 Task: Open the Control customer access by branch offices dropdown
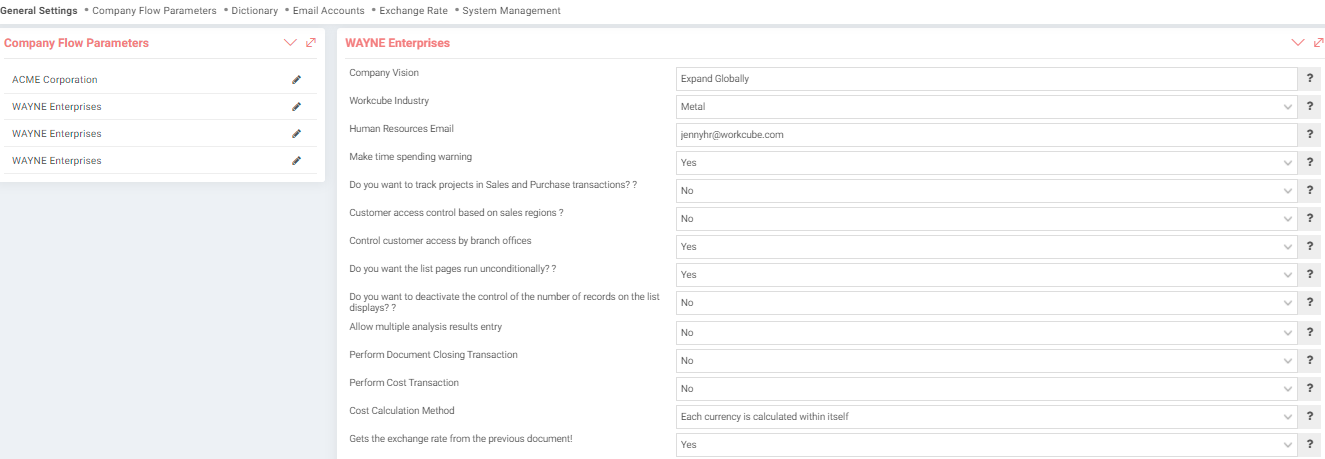coord(986,247)
